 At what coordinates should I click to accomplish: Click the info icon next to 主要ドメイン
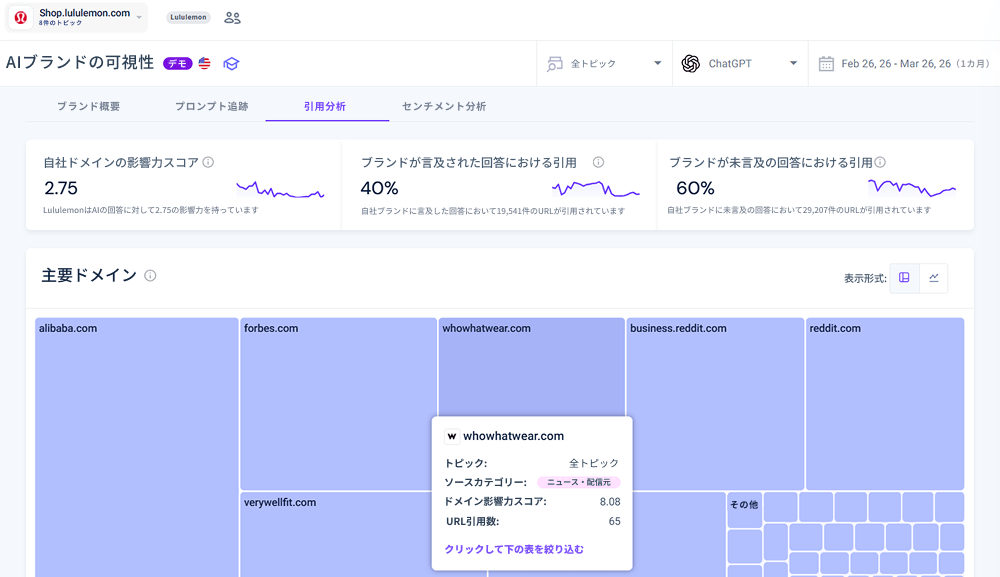(150, 275)
